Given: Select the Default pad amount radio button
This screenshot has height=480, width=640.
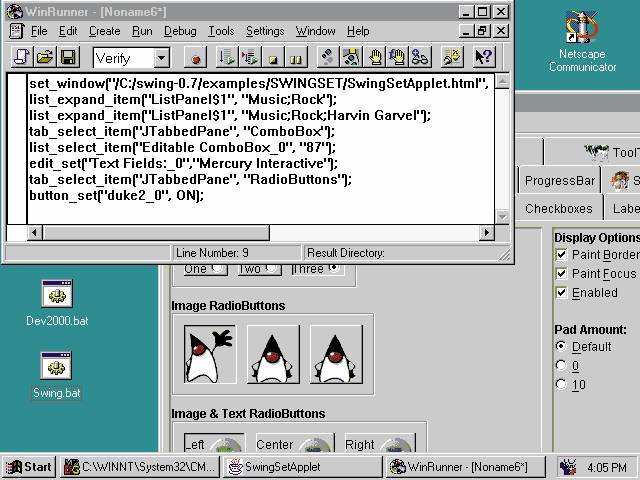Looking at the screenshot, I should pyautogui.click(x=561, y=347).
